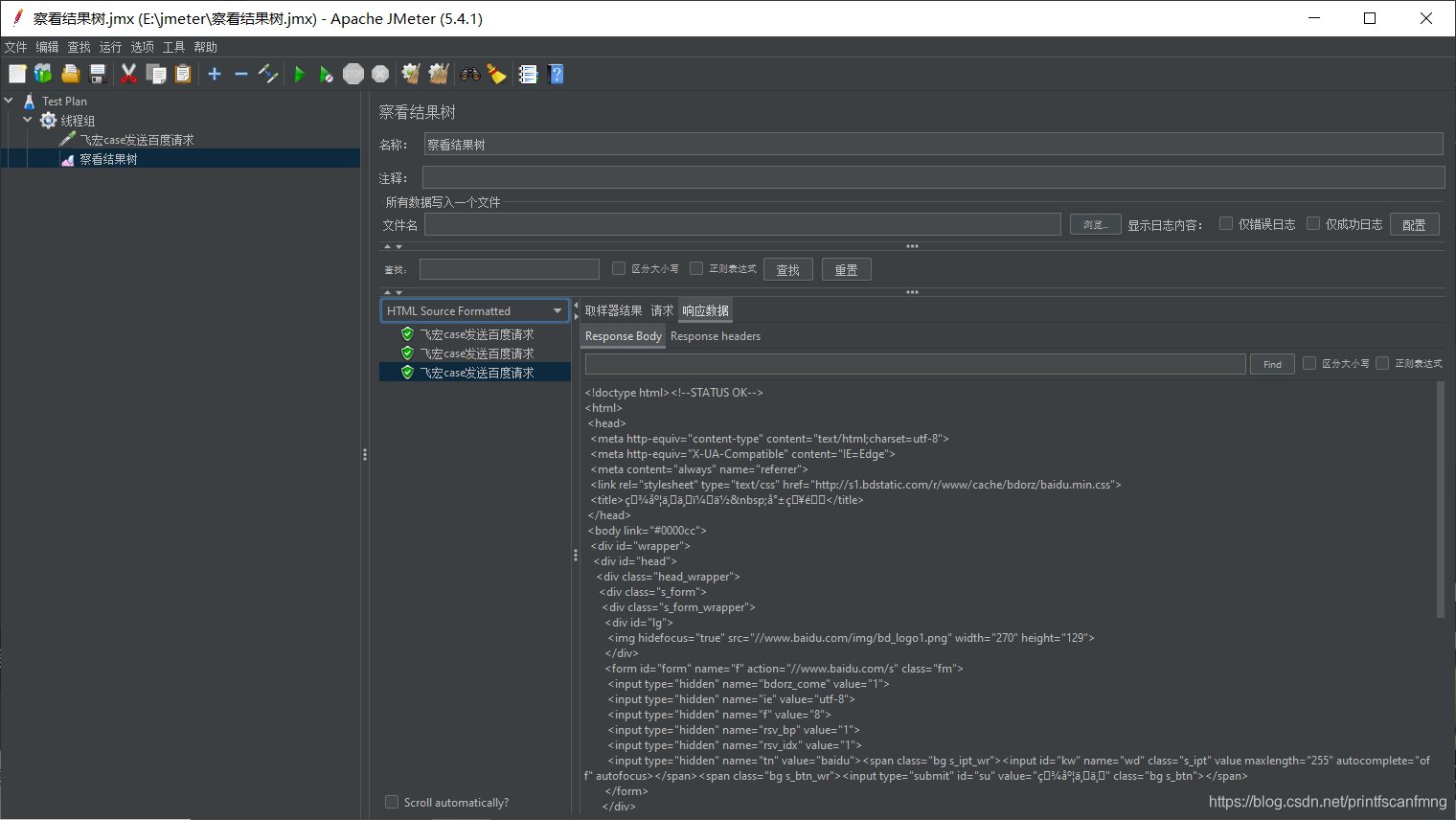1456x820 pixels.
Task: Open 运行 menu
Action: pyautogui.click(x=111, y=47)
